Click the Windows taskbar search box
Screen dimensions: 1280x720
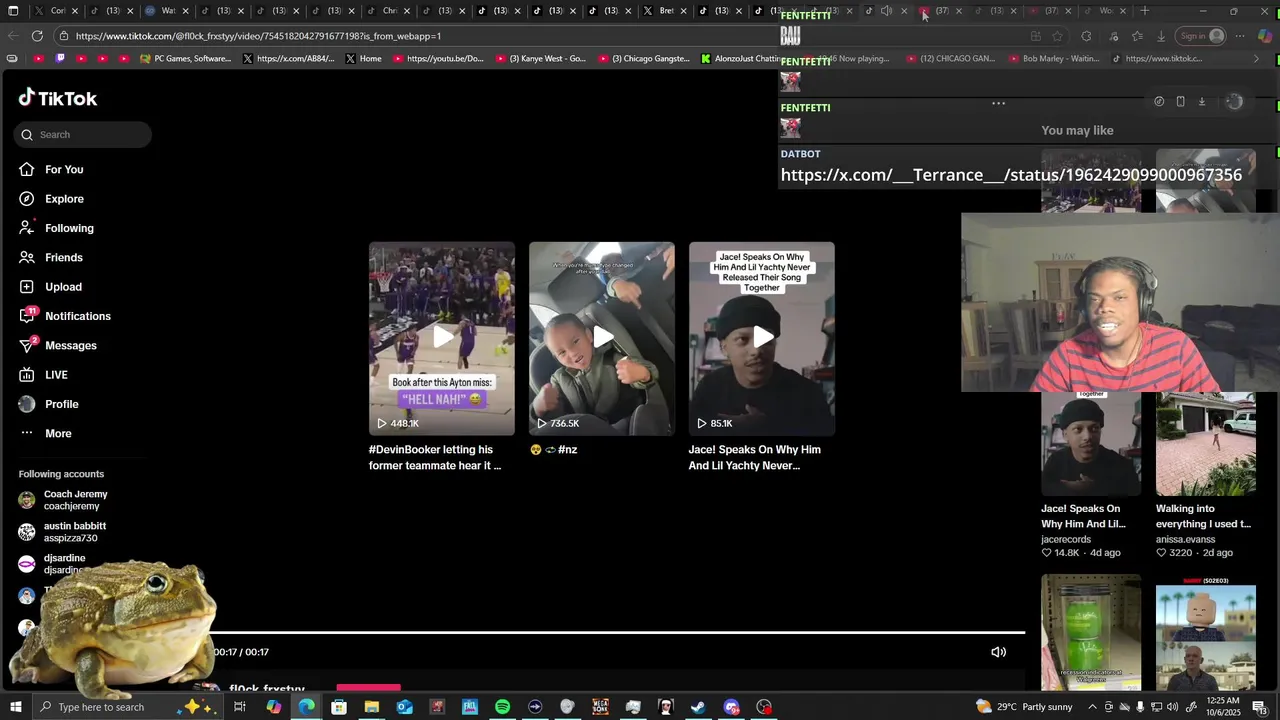(x=126, y=707)
